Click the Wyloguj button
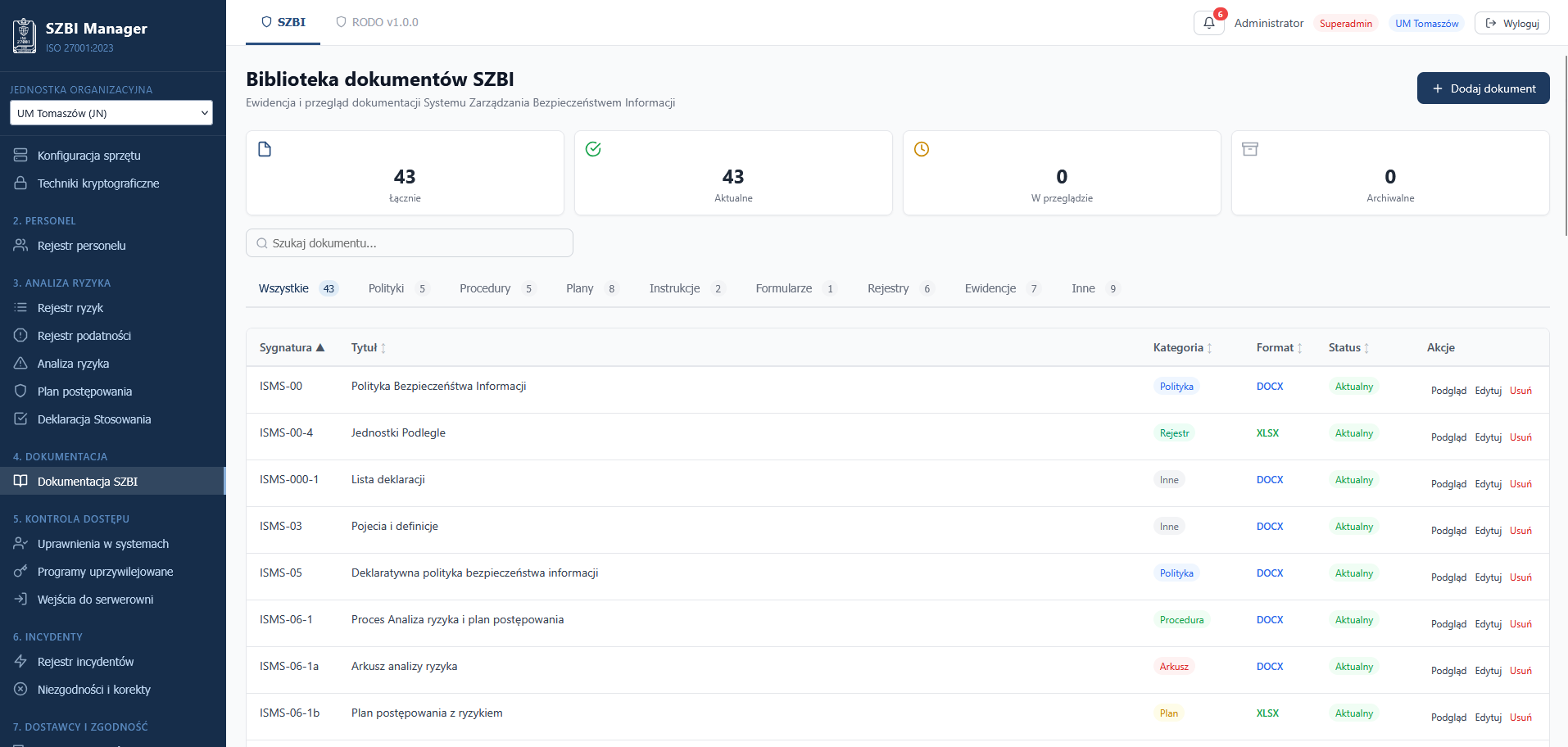Image resolution: width=1568 pixels, height=747 pixels. 1511,23
